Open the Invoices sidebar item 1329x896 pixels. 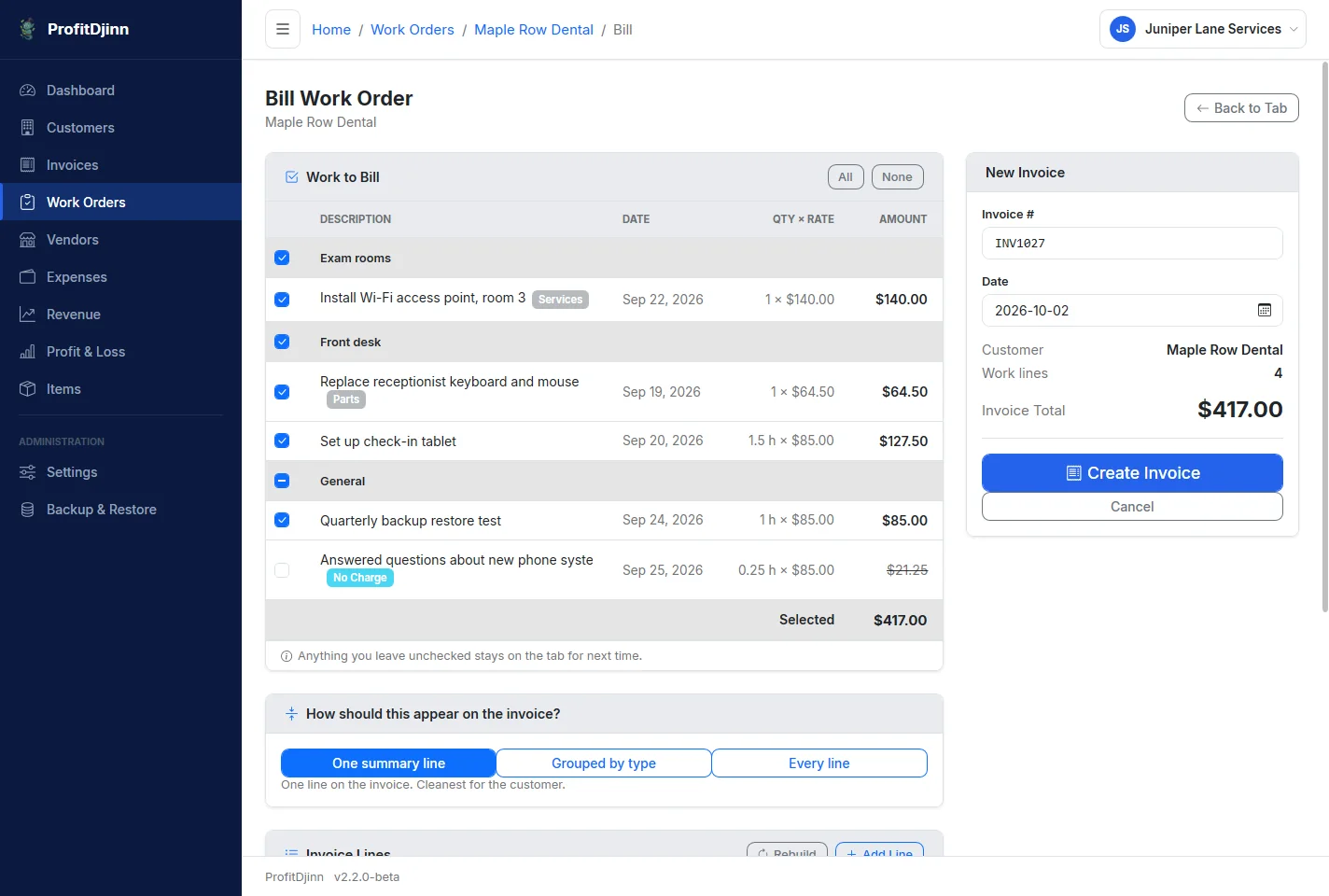pyautogui.click(x=120, y=165)
